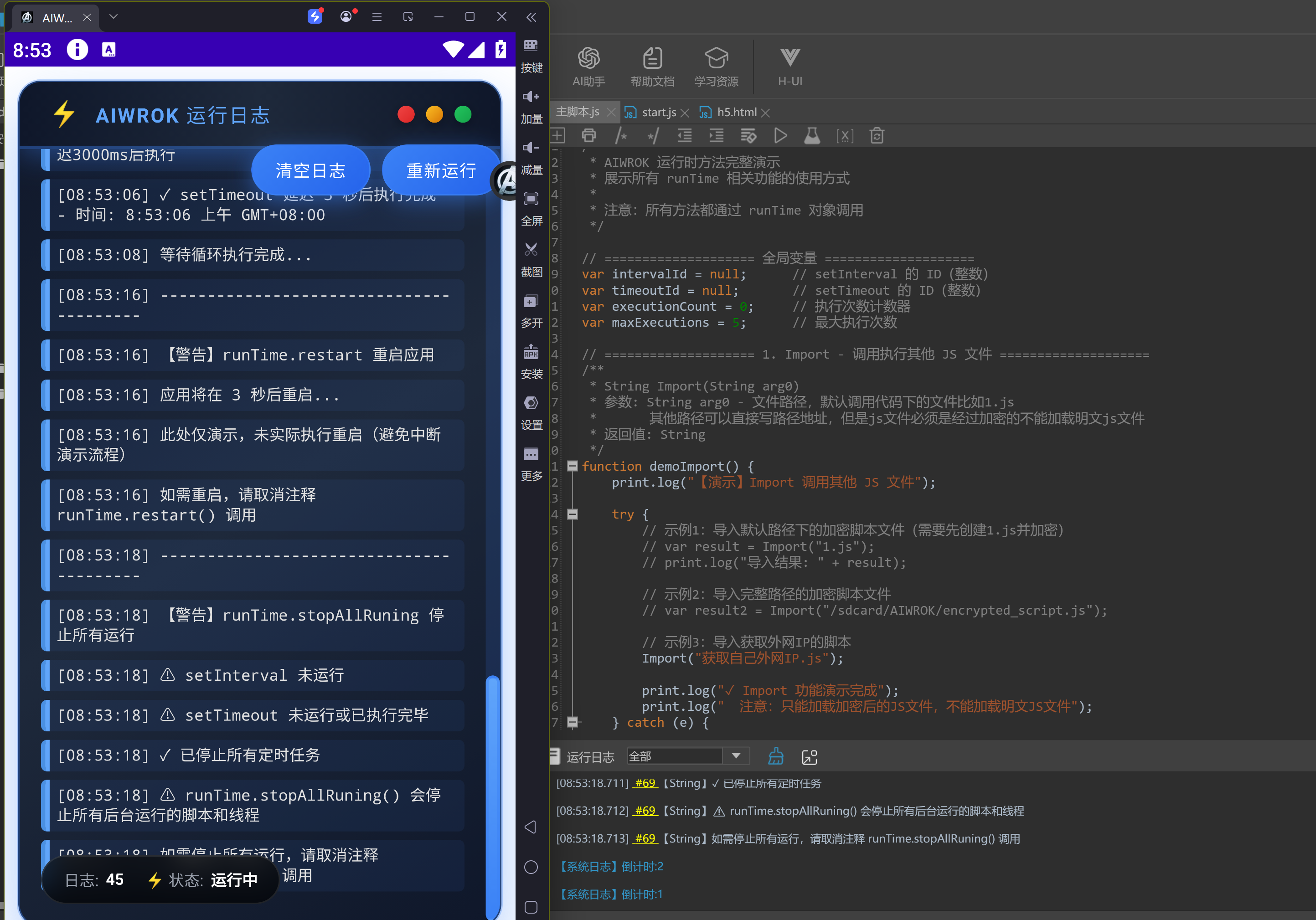Expand the tab list chevron beside the AIW tab
The width and height of the screenshot is (1316, 920).
click(x=114, y=16)
